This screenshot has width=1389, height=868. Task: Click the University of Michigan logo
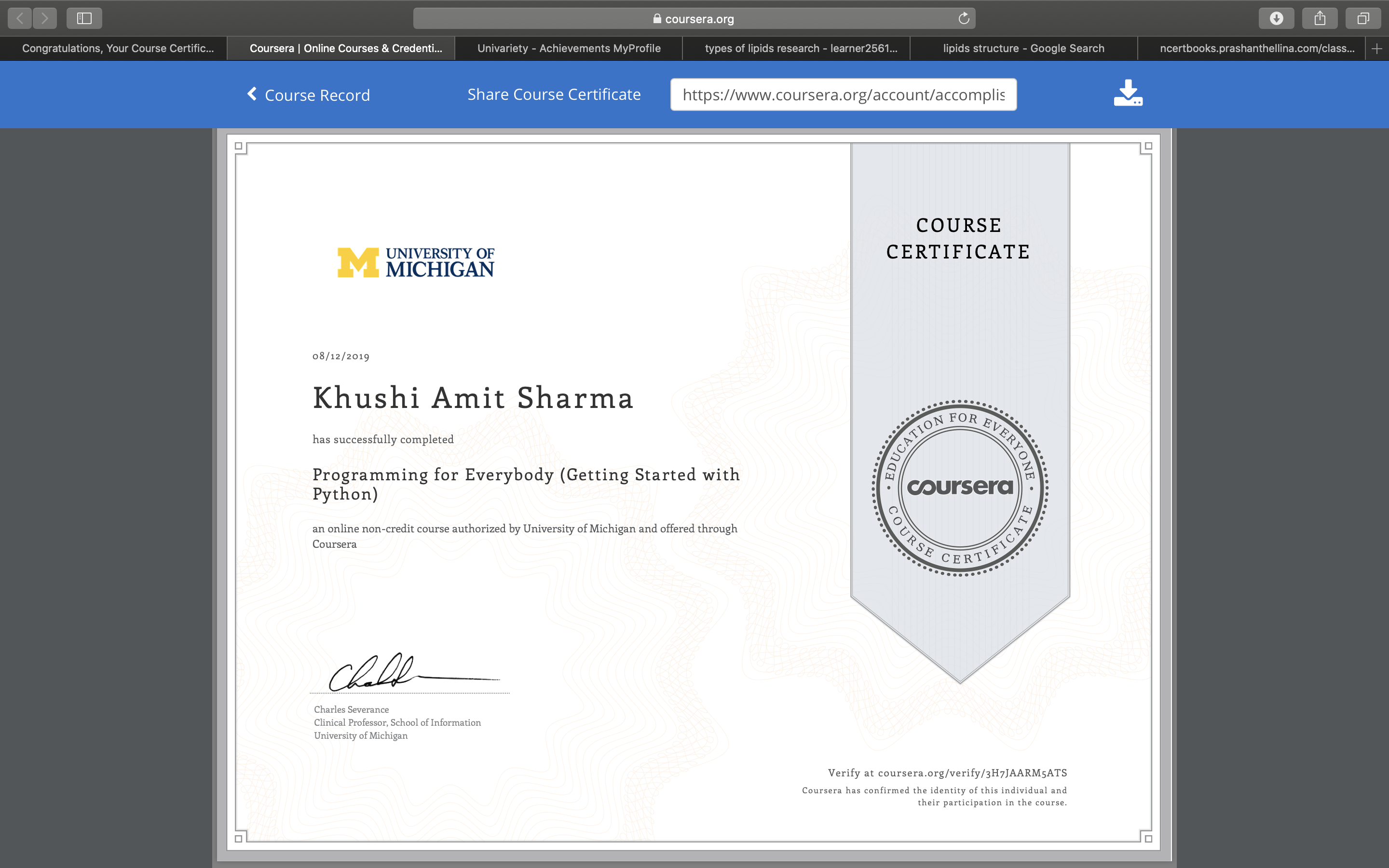[416, 262]
